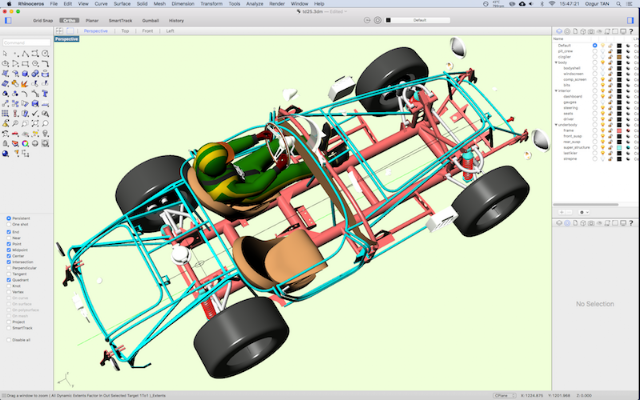Image resolution: width=640 pixels, height=400 pixels.
Task: Check the Disable all osnap box
Action: [9, 340]
